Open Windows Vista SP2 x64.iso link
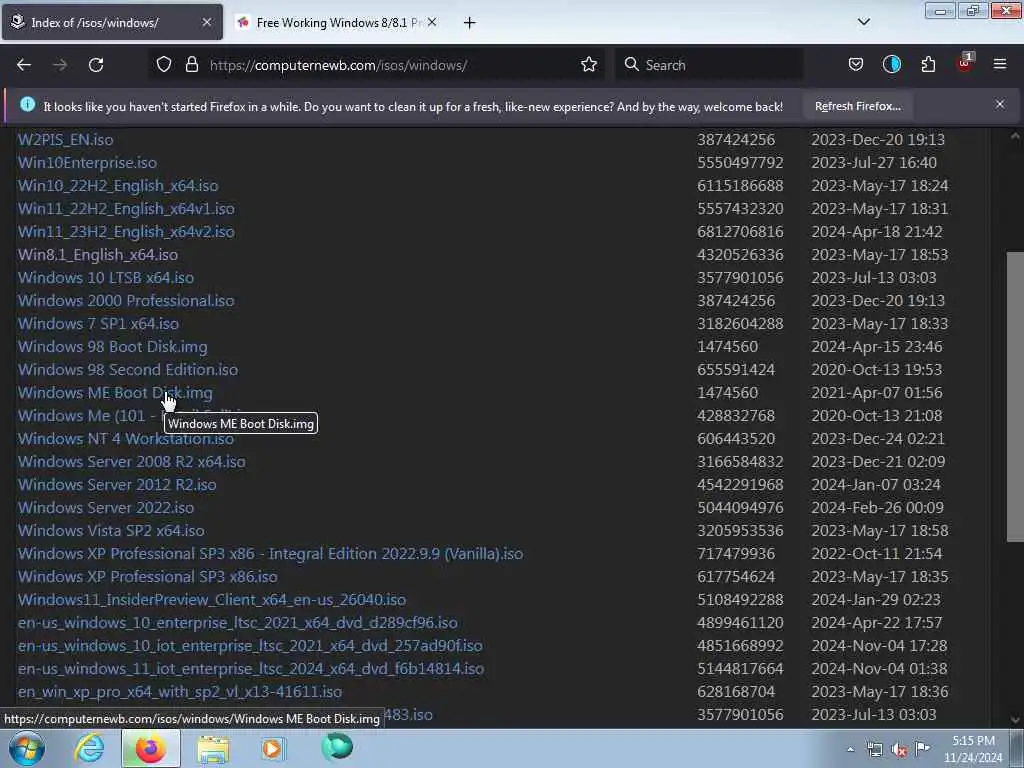This screenshot has width=1024, height=768. 111,531
